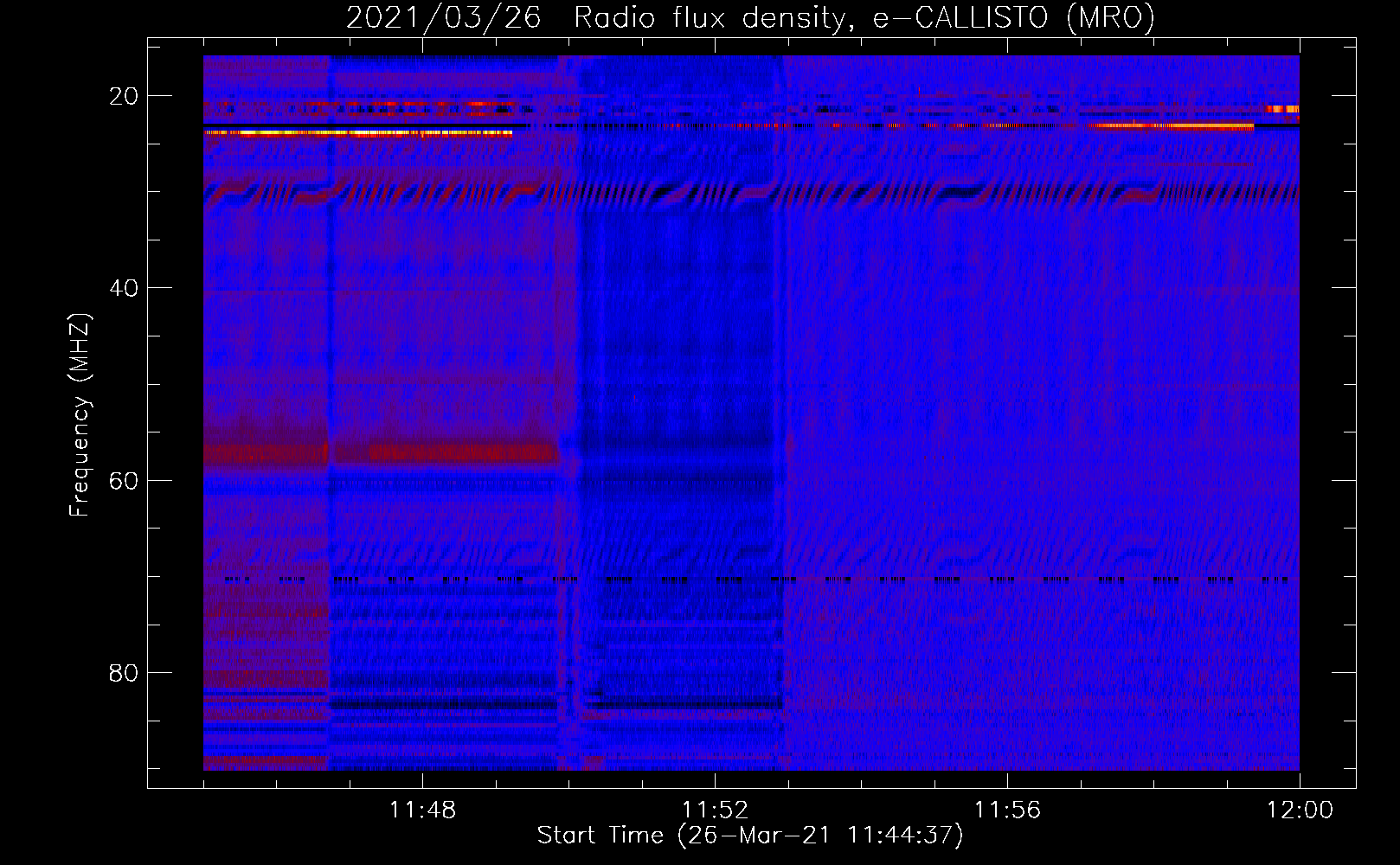The image size is (1400, 865).
Task: Click the 'Start Time (26-Mar-21 11:44:37)' label
Action: click(x=750, y=836)
